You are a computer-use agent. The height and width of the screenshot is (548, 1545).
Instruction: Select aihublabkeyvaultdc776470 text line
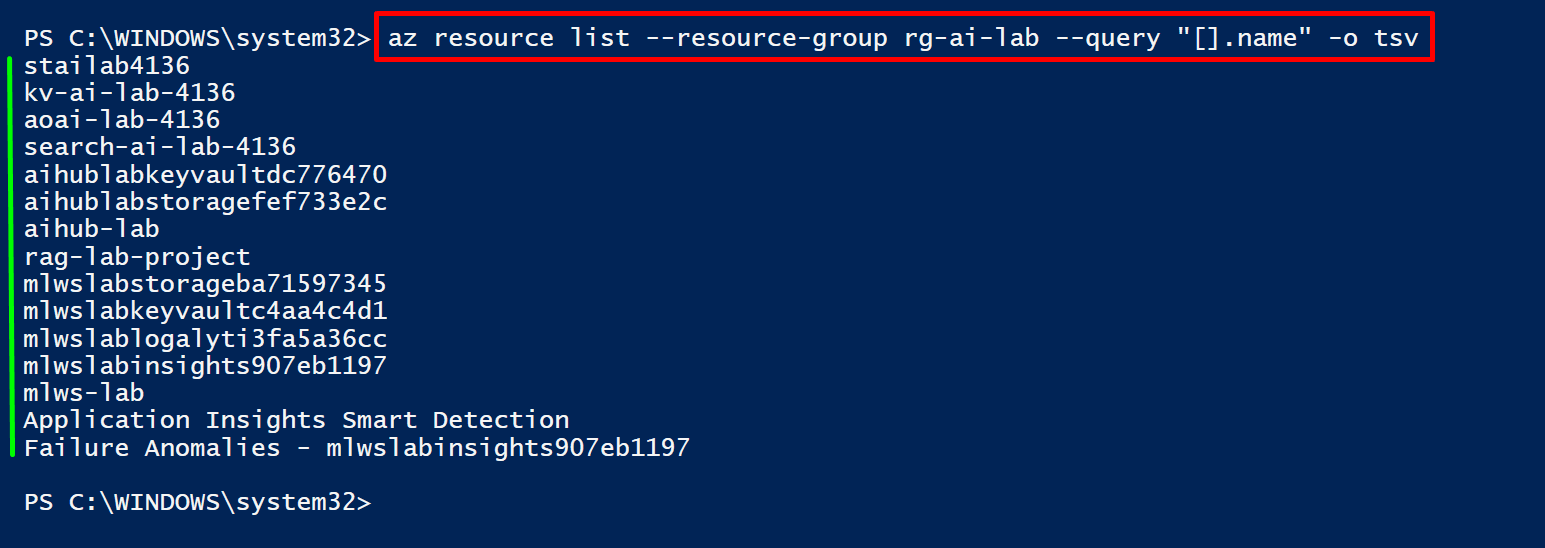[x=205, y=175]
